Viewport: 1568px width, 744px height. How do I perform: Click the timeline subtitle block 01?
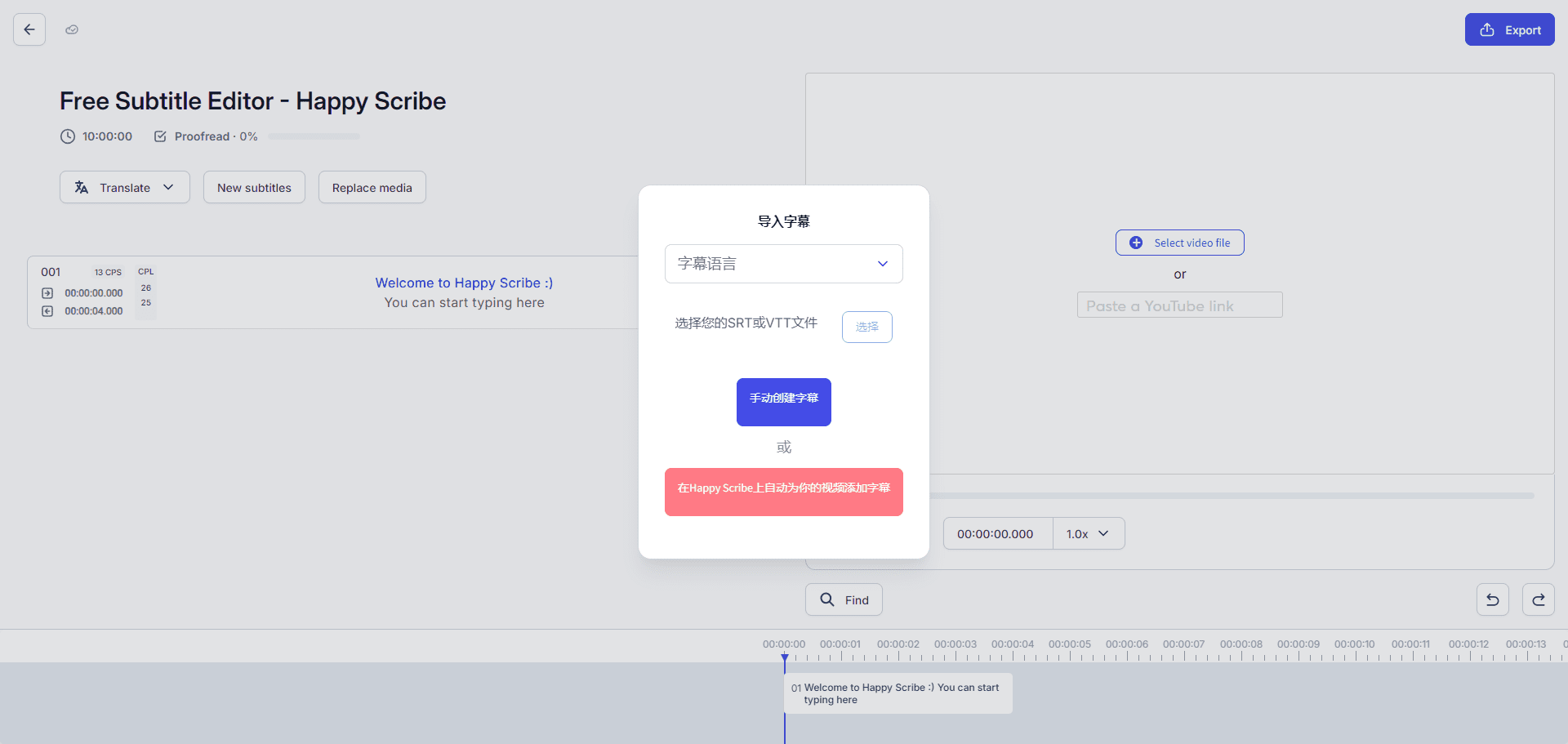point(898,693)
